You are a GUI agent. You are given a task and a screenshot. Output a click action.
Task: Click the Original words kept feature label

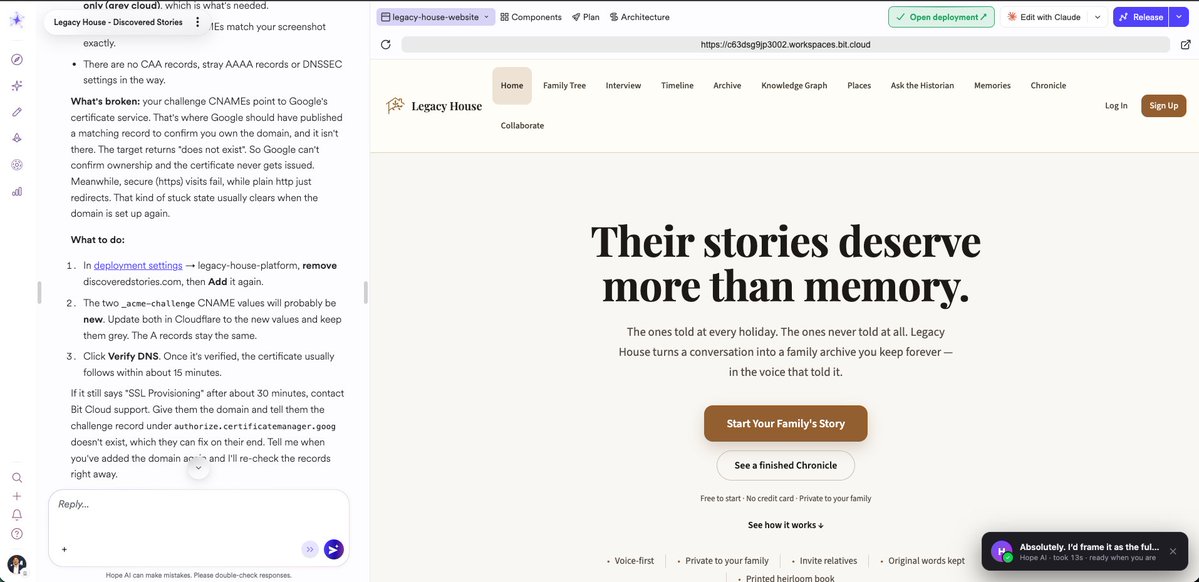click(x=926, y=561)
